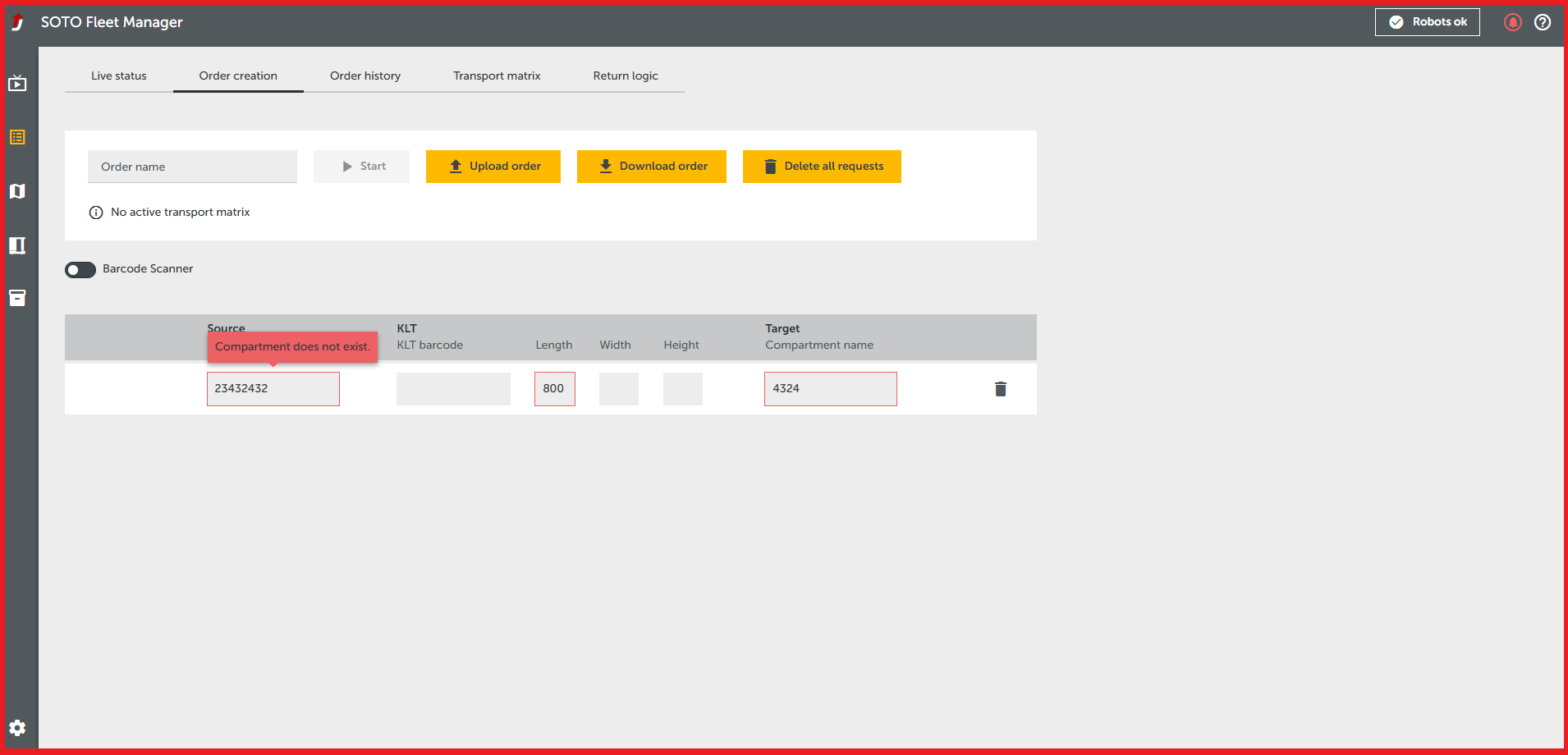The width and height of the screenshot is (1568, 755).
Task: Open the help question mark icon
Action: click(1543, 22)
